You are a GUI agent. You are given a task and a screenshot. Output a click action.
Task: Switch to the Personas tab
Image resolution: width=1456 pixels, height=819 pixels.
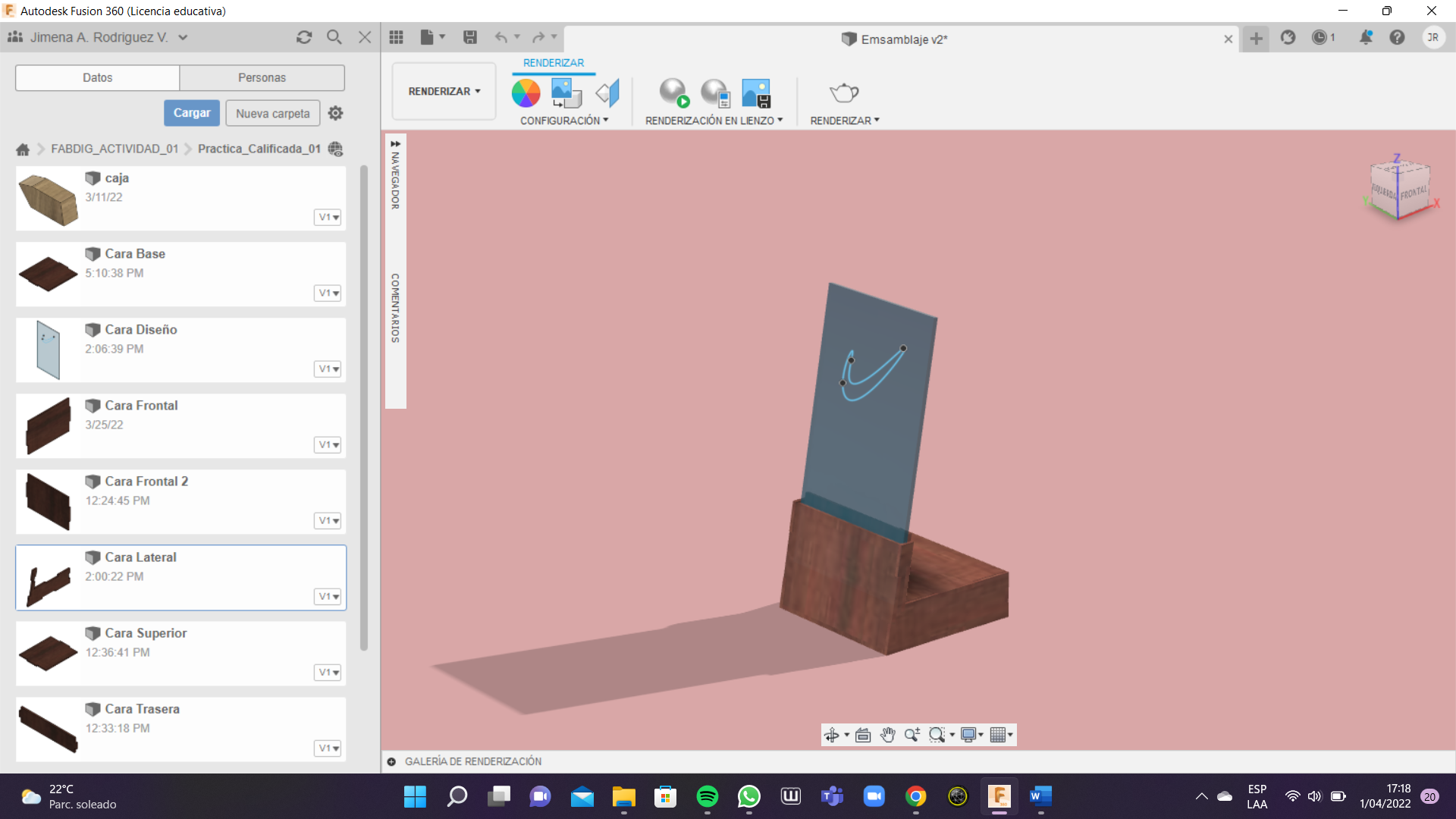(262, 77)
